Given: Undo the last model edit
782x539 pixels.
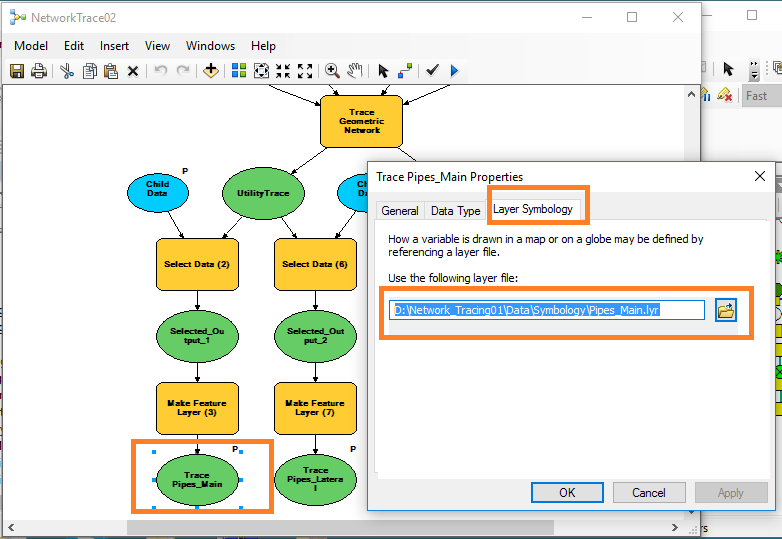Looking at the screenshot, I should [160, 71].
